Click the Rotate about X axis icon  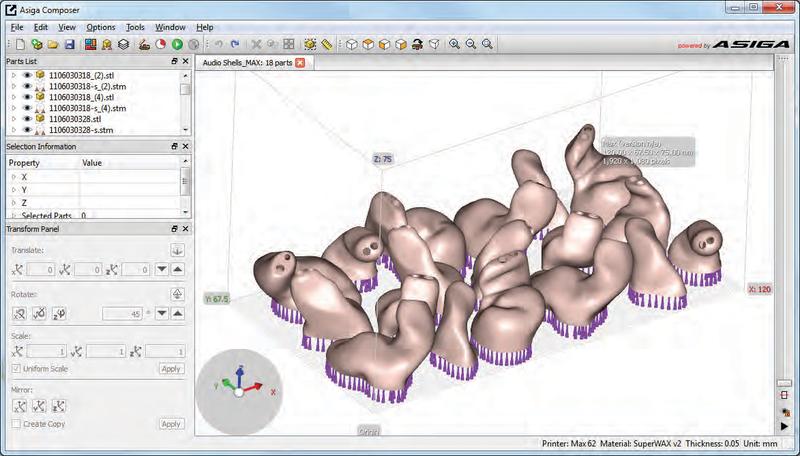point(18,314)
